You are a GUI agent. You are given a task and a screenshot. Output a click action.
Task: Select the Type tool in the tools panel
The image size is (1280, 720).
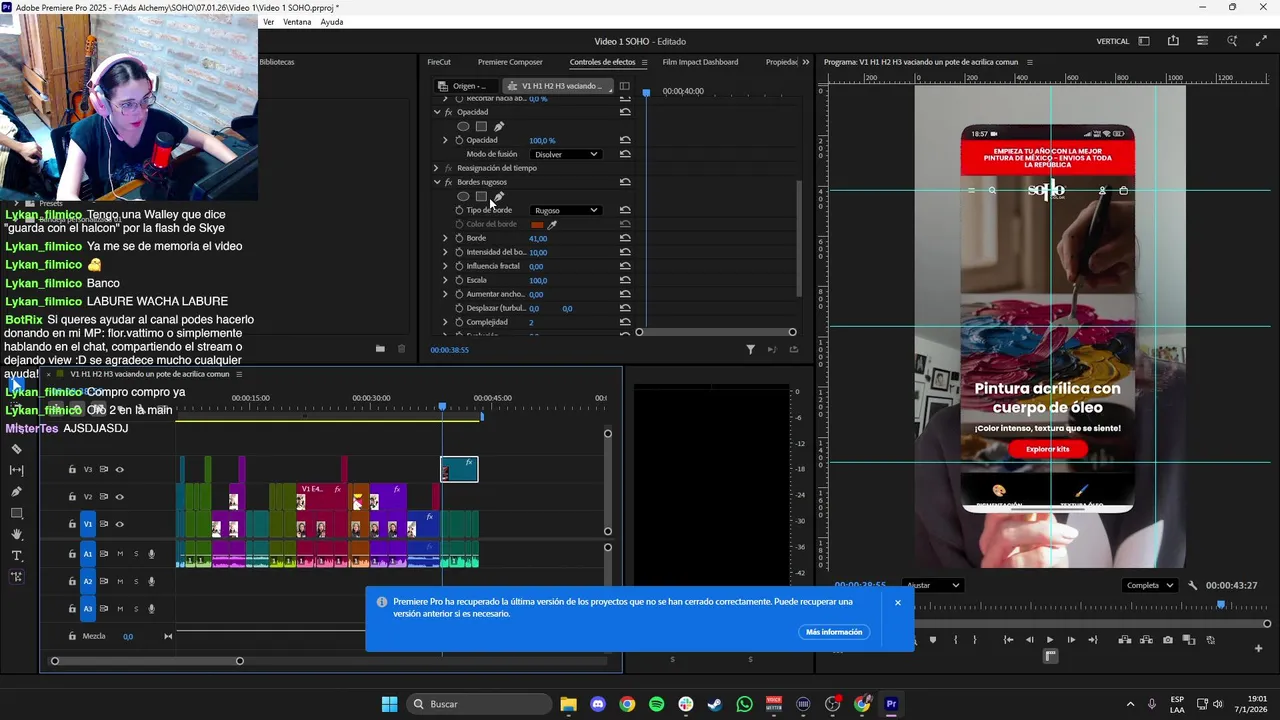[16, 555]
